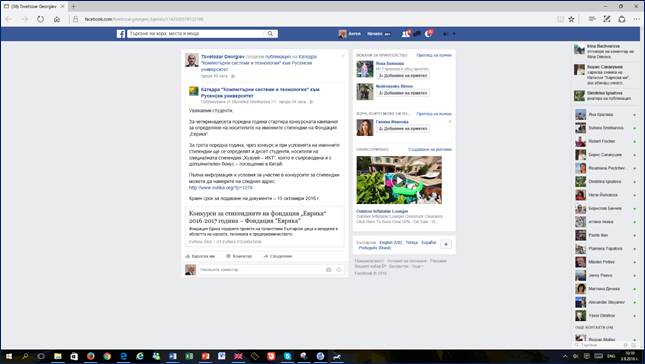
Task: Open the Share icon in Edge toolbar
Action: click(622, 19)
